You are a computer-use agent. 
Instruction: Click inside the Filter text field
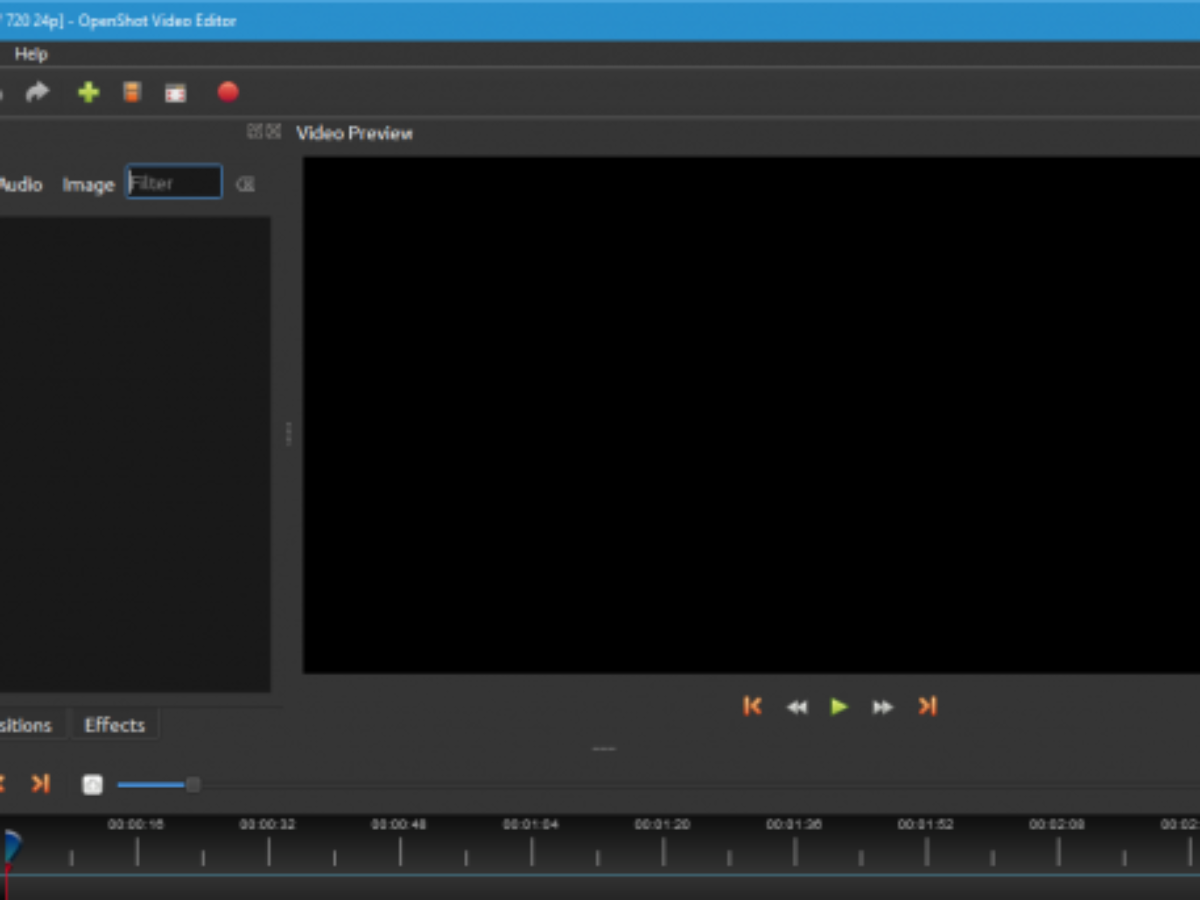[x=174, y=183]
